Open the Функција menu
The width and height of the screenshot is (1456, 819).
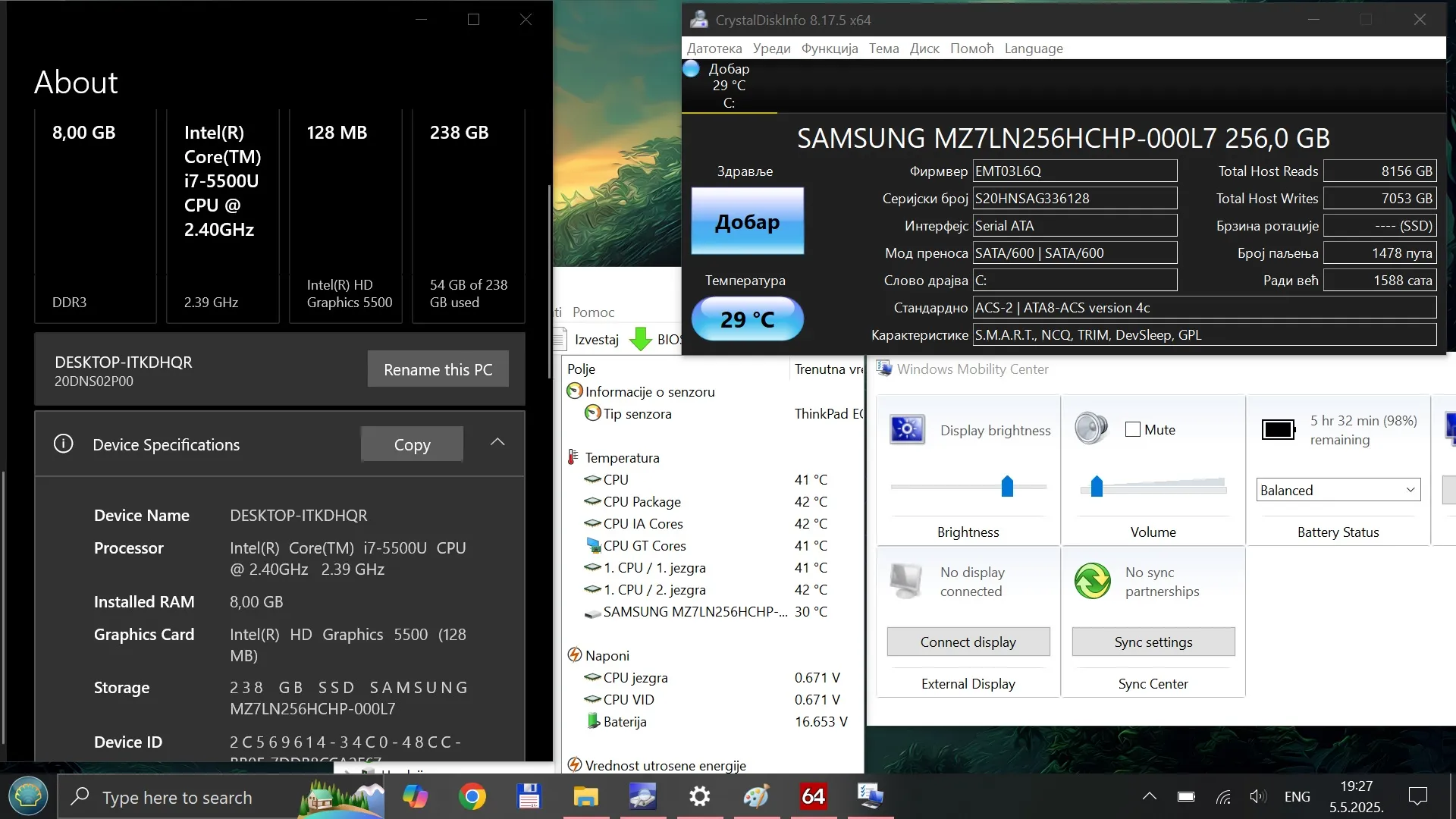click(830, 49)
